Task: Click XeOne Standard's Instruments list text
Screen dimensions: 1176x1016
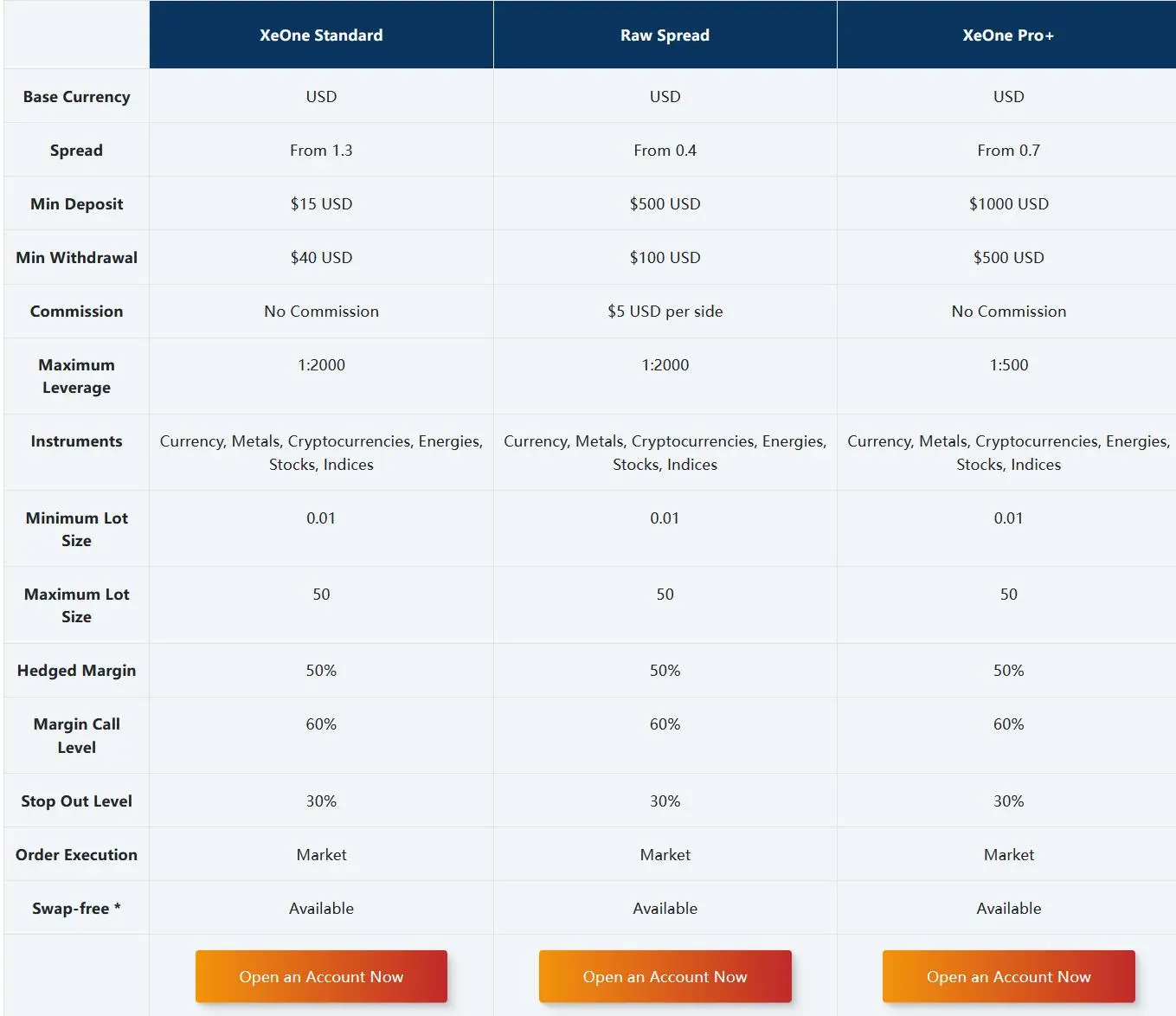Action: [x=321, y=453]
